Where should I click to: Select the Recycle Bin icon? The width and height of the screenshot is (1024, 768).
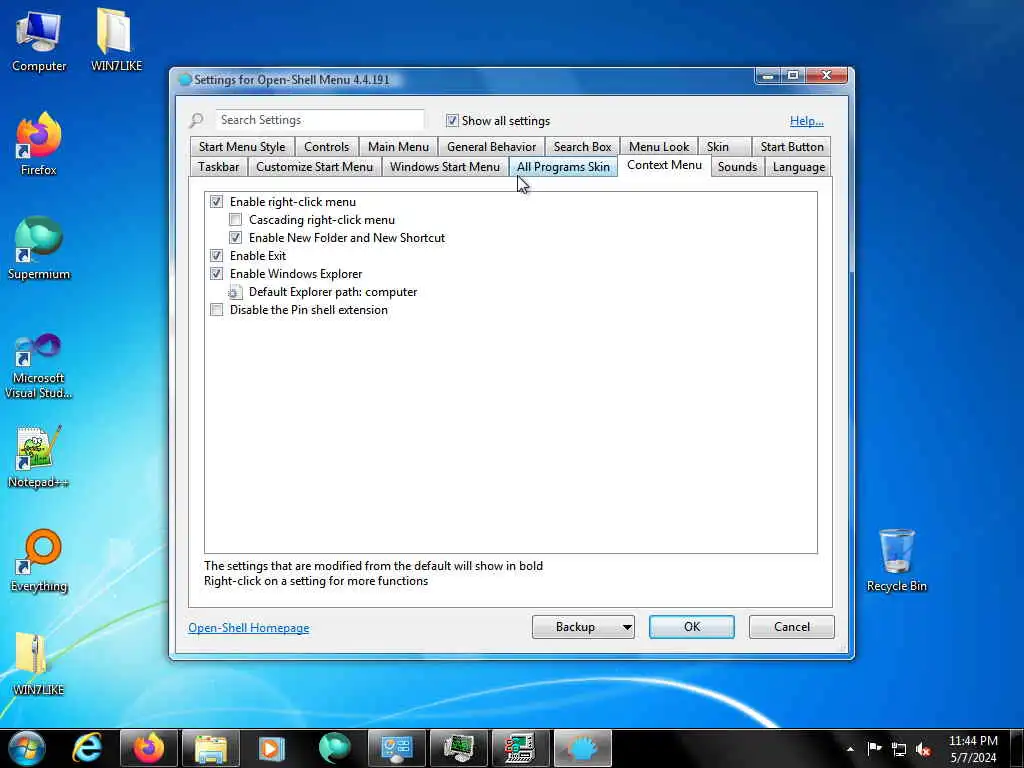coord(897,561)
